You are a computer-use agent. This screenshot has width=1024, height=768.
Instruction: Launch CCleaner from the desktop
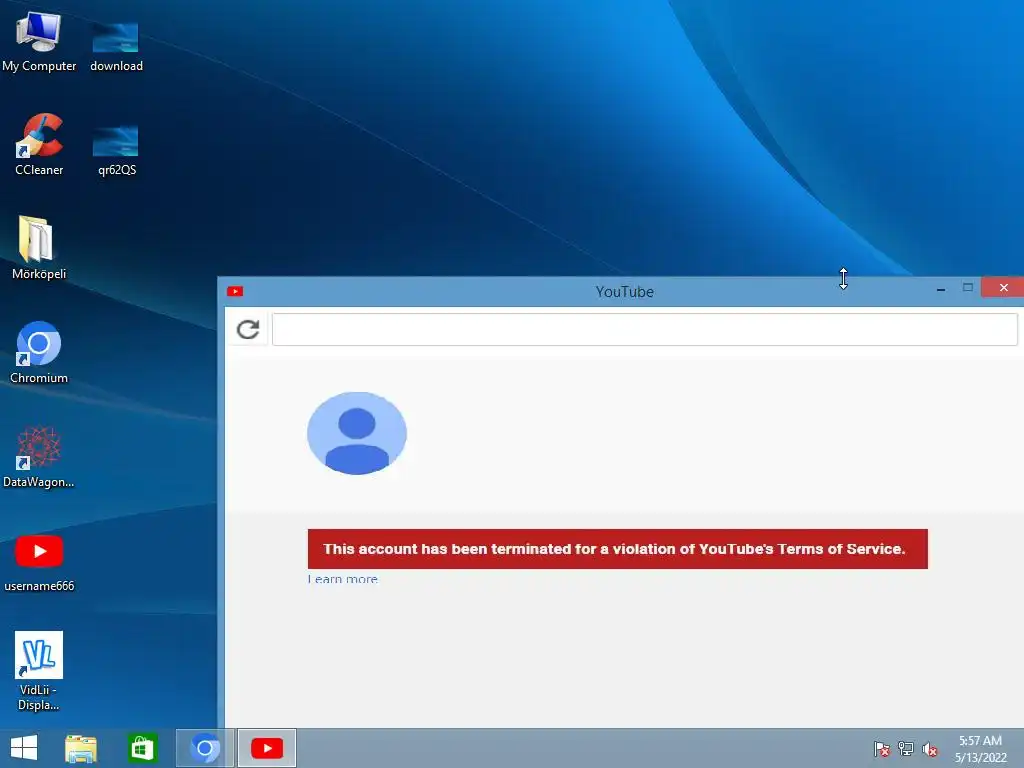[x=39, y=144]
